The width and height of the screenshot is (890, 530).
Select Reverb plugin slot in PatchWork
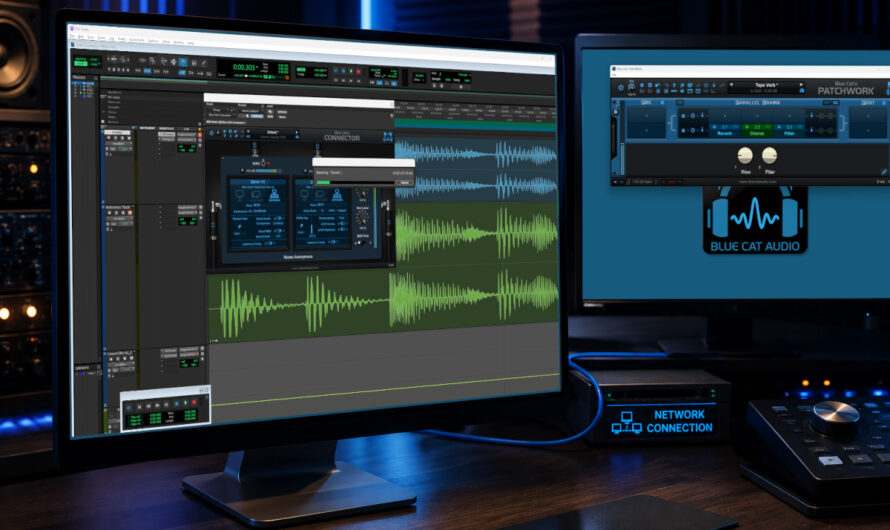(x=724, y=130)
